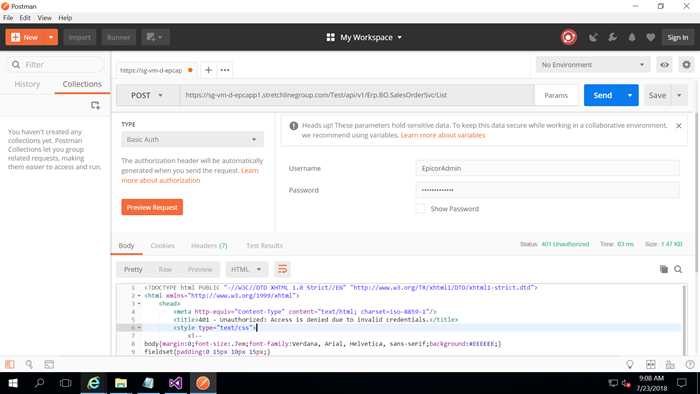Open the bootcamp lightbulb icon

[630, 364]
